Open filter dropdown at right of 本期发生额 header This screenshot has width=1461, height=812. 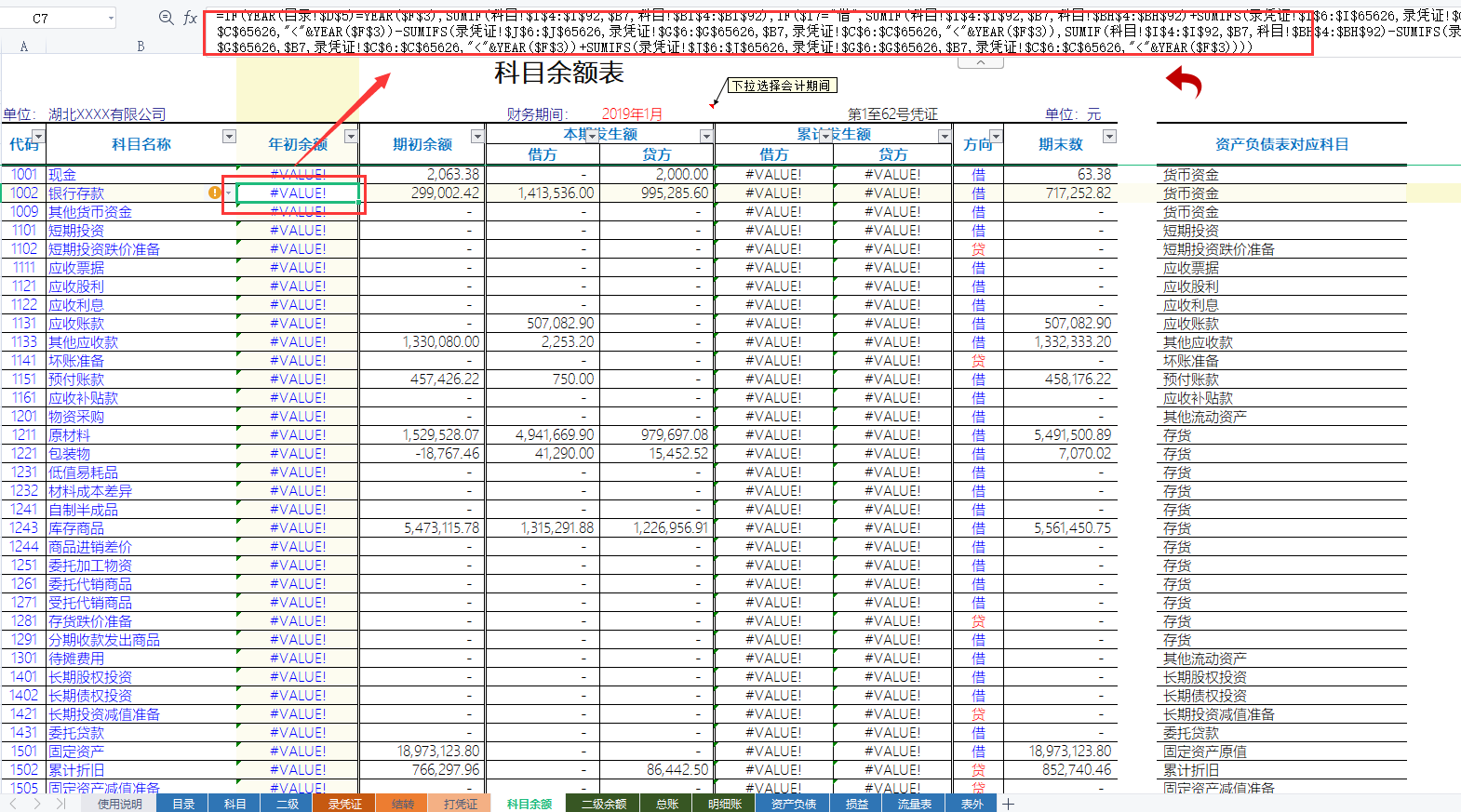coord(706,137)
